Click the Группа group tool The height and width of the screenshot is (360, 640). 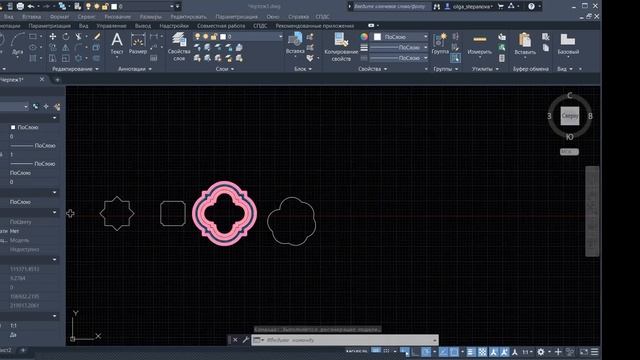(x=440, y=43)
